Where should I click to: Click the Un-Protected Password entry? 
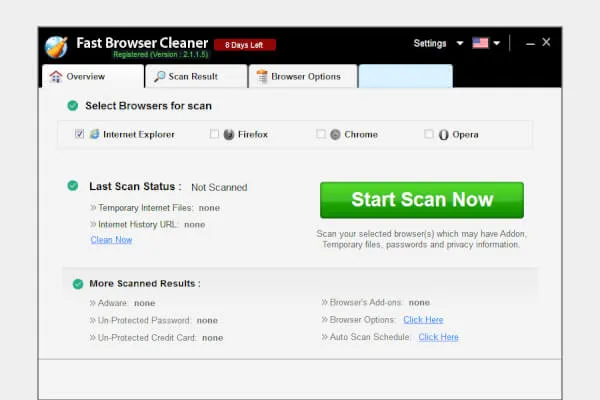pyautogui.click(x=154, y=320)
